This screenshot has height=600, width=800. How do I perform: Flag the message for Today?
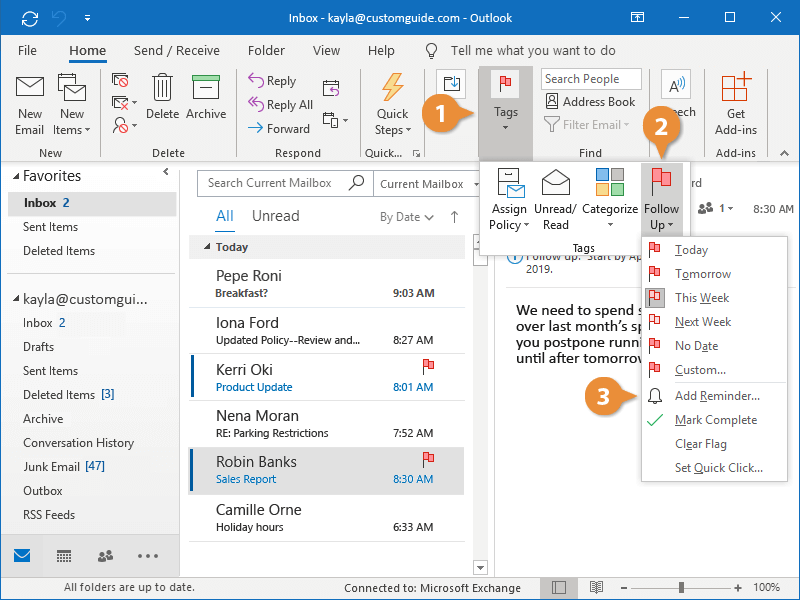[x=714, y=249]
